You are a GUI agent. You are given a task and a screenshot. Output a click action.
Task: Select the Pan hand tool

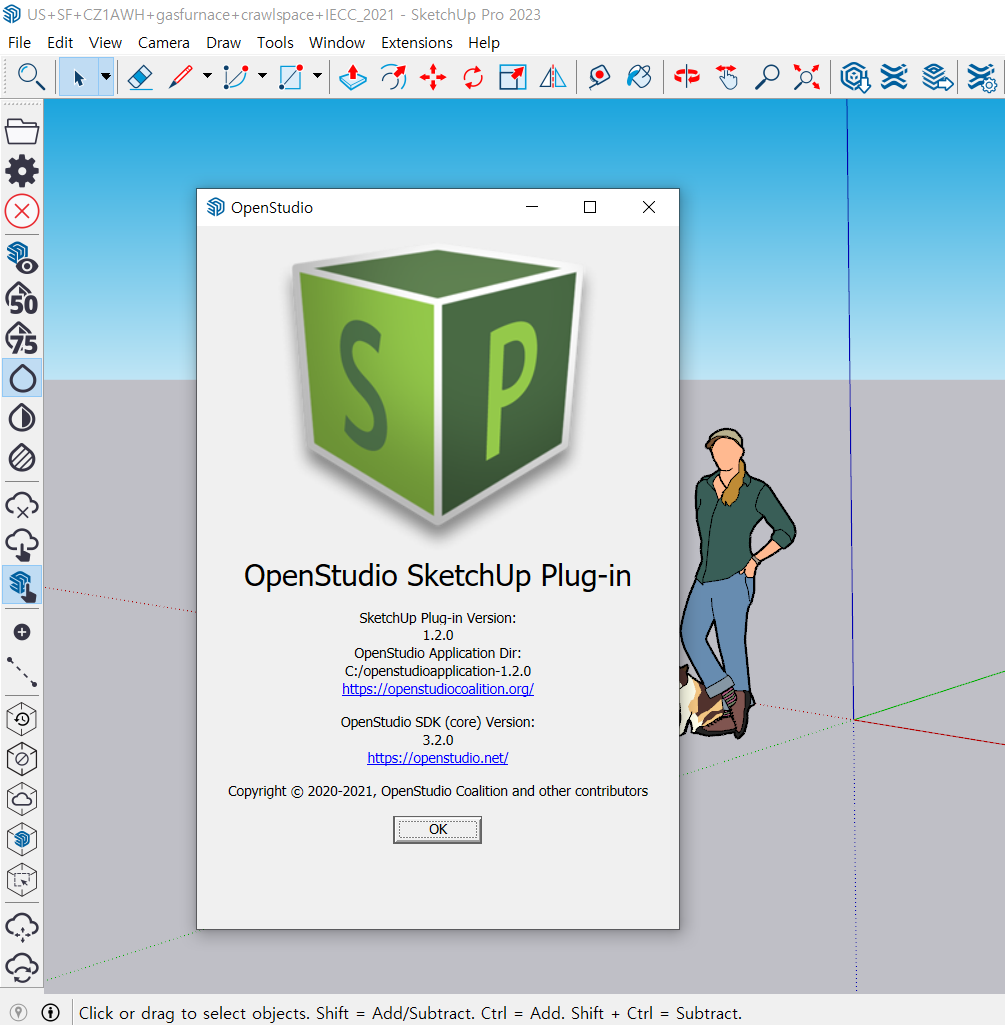coord(726,77)
